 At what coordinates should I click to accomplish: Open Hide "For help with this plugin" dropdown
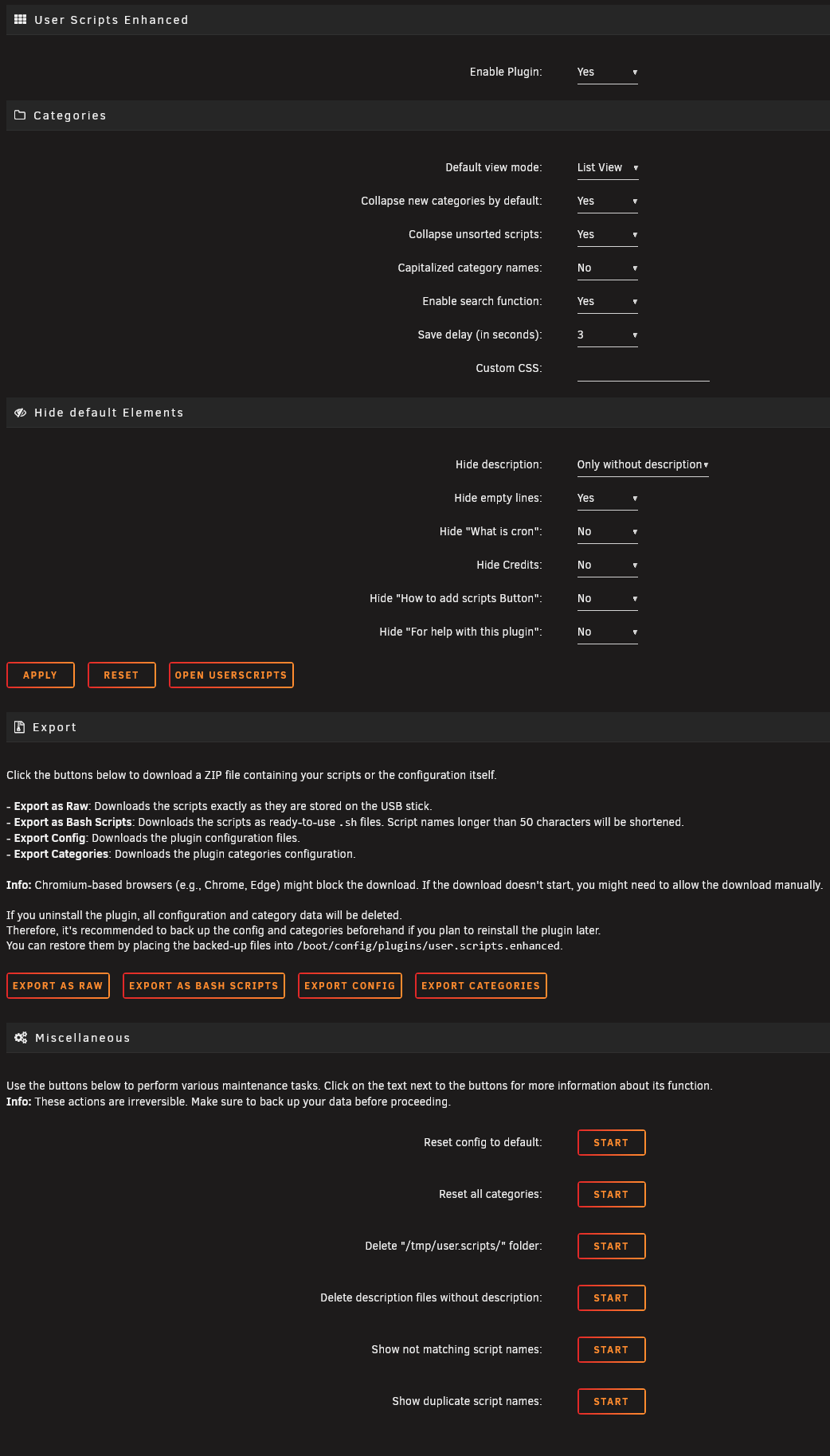(608, 632)
